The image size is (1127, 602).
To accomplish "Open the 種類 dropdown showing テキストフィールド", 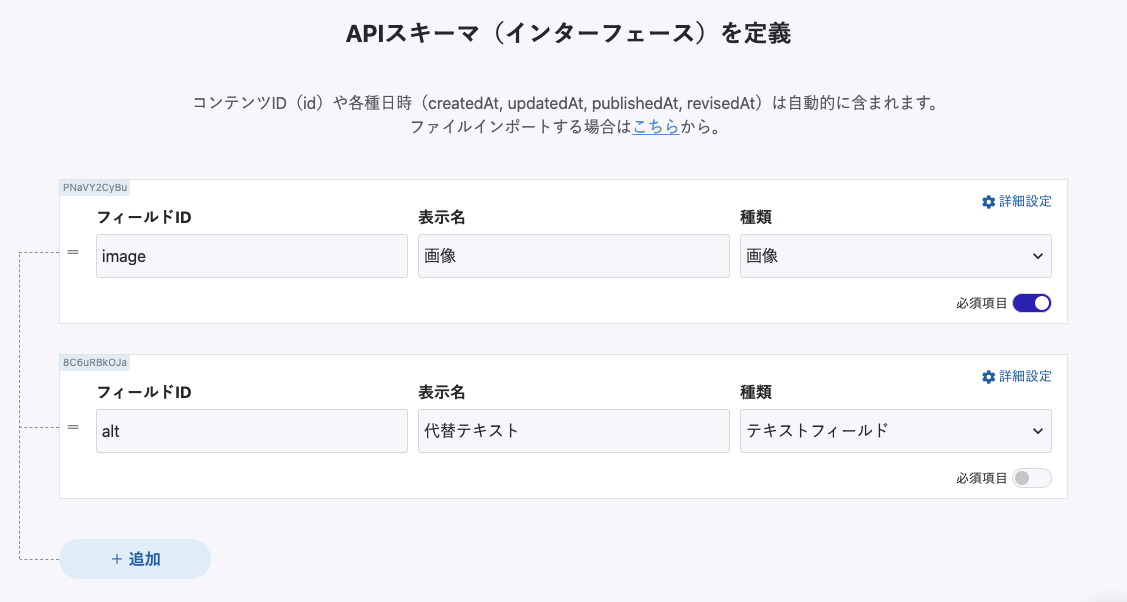I will 895,431.
